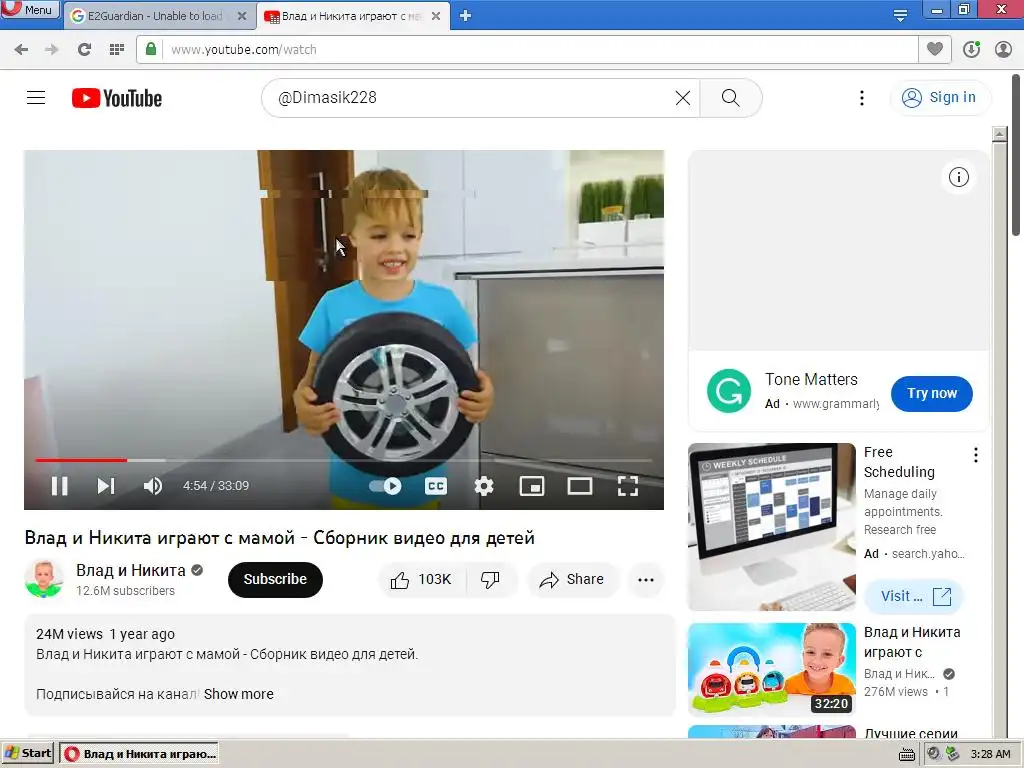Image resolution: width=1024 pixels, height=768 pixels.
Task: Open the Speed Dial grid
Action: tap(117, 49)
